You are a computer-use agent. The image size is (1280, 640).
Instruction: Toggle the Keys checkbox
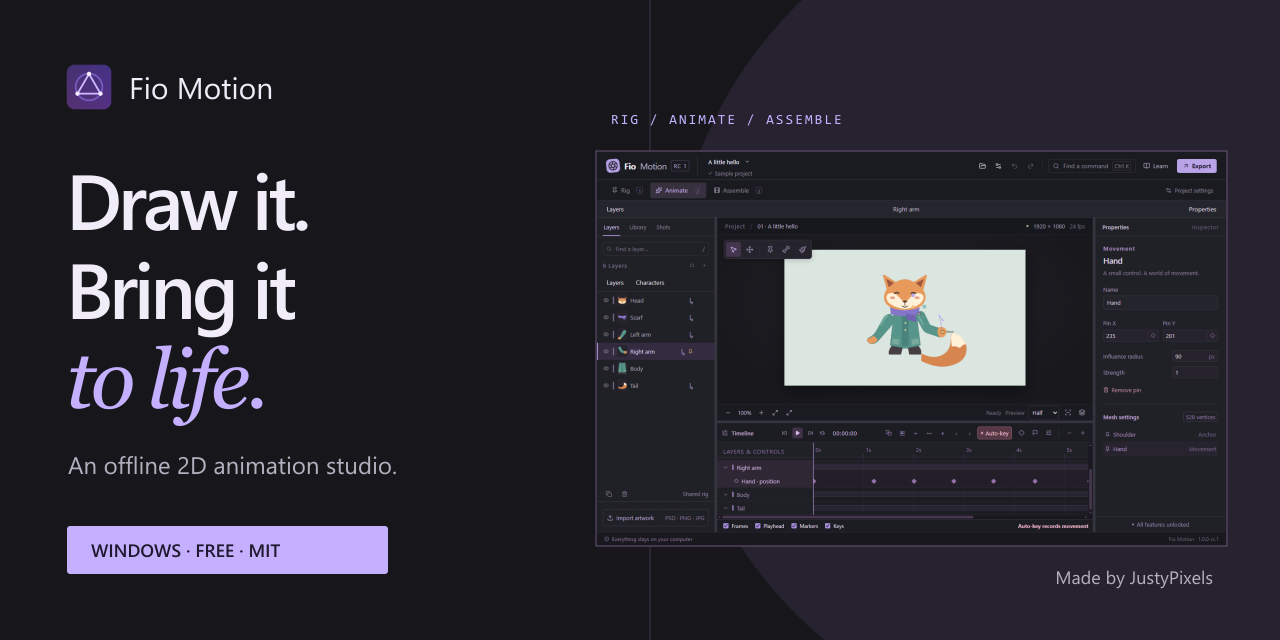[x=828, y=525]
